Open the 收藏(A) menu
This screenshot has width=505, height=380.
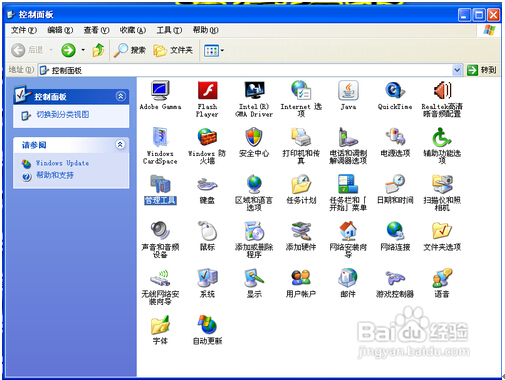(x=133, y=30)
